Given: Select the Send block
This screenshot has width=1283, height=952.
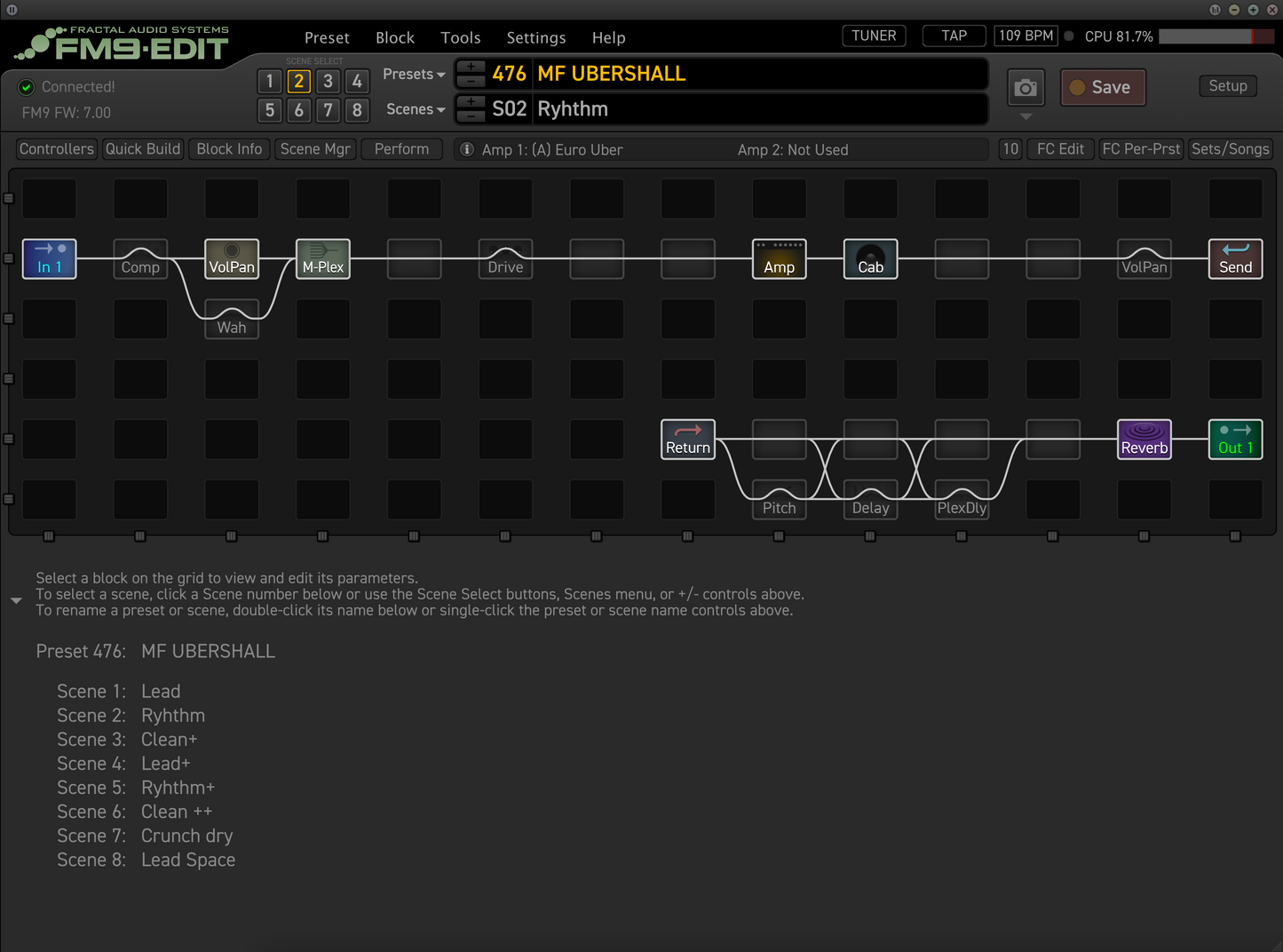Looking at the screenshot, I should pyautogui.click(x=1236, y=258).
